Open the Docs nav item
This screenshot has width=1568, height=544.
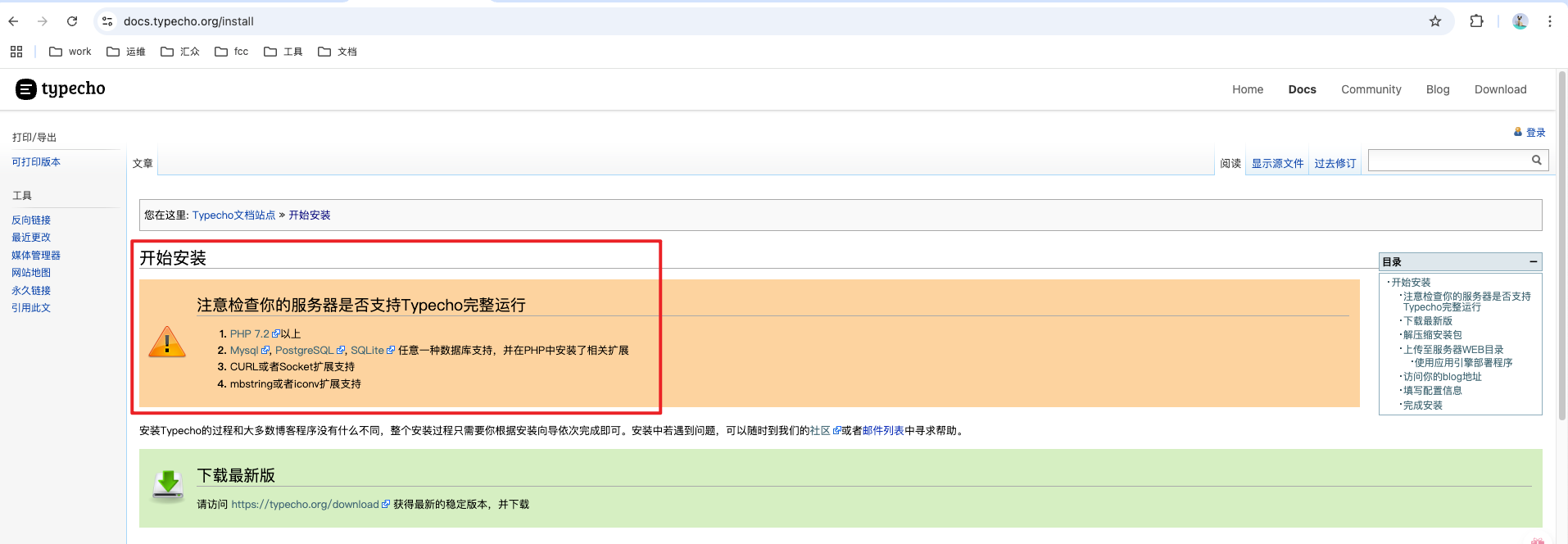click(1302, 89)
